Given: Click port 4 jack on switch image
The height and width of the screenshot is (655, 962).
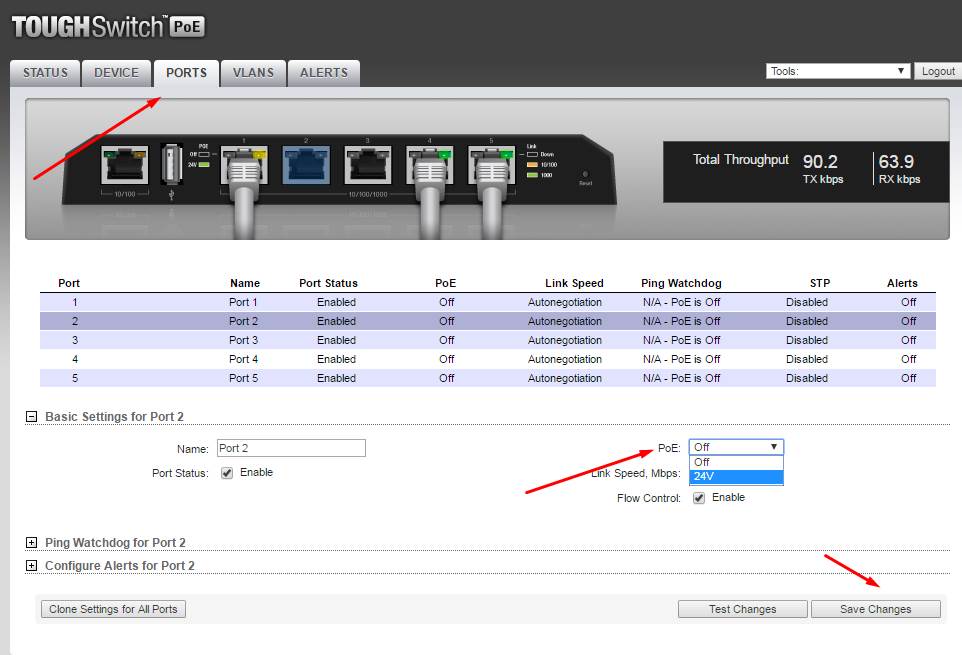Looking at the screenshot, I should [x=429, y=163].
